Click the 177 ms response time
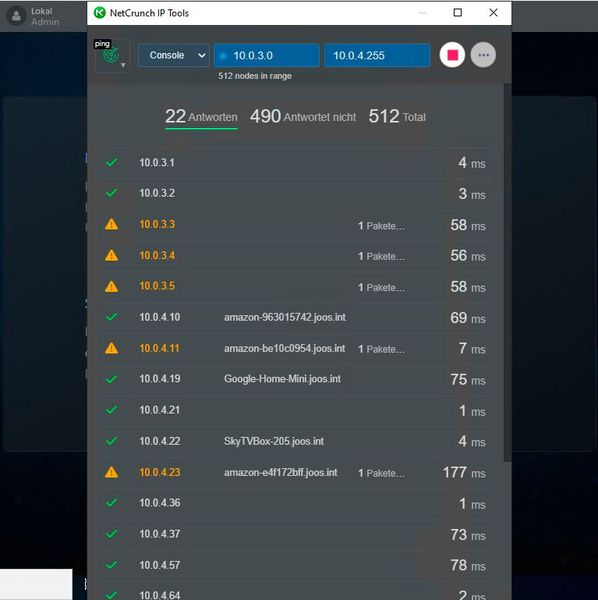The image size is (598, 600). [x=464, y=473]
